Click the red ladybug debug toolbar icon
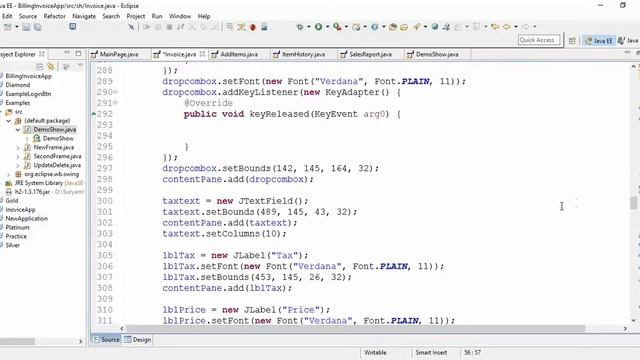 [253, 27]
